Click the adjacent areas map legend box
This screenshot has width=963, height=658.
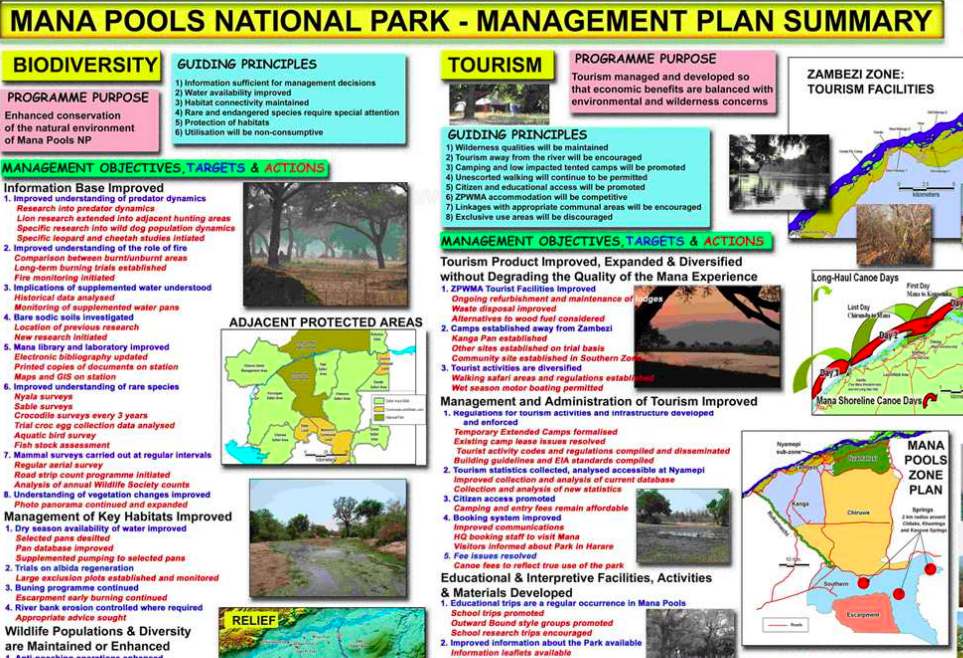point(399,409)
